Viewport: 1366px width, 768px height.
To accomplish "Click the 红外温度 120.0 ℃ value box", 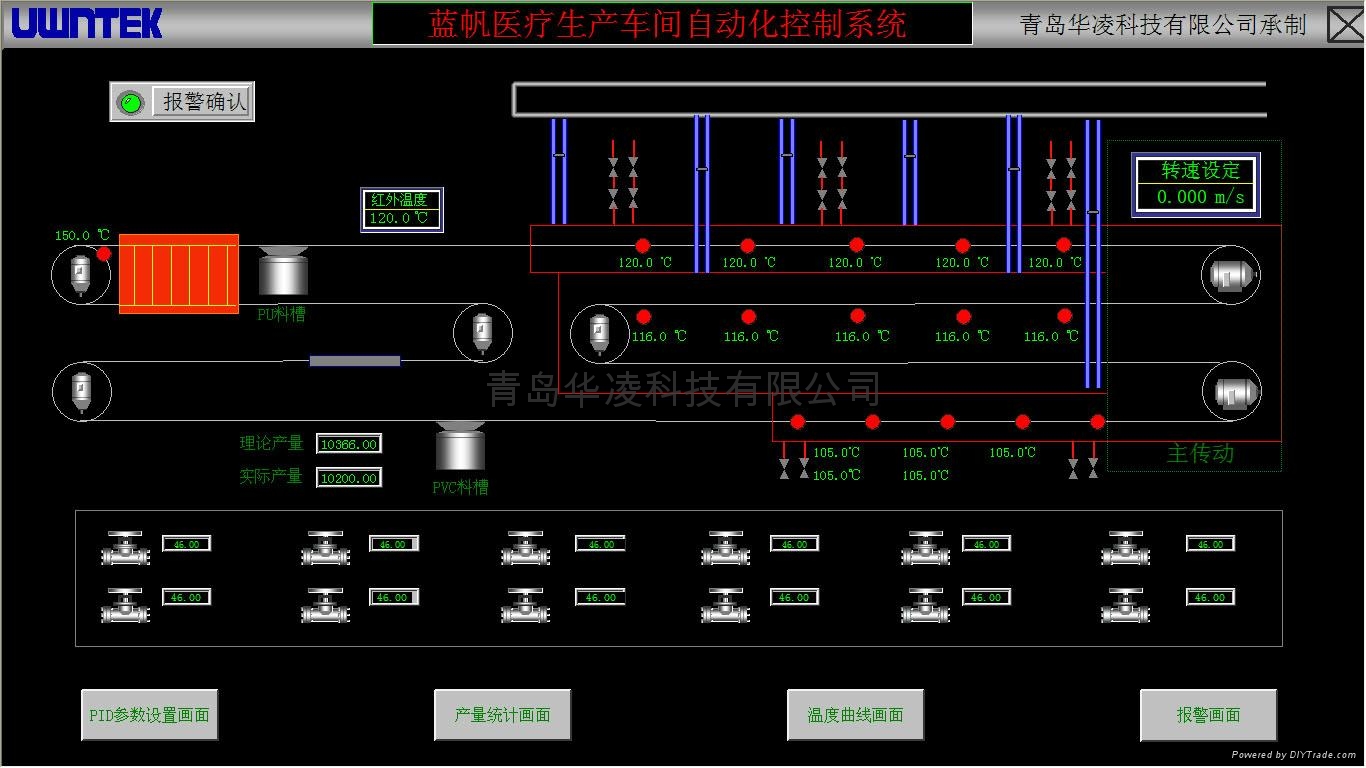I will click(401, 218).
